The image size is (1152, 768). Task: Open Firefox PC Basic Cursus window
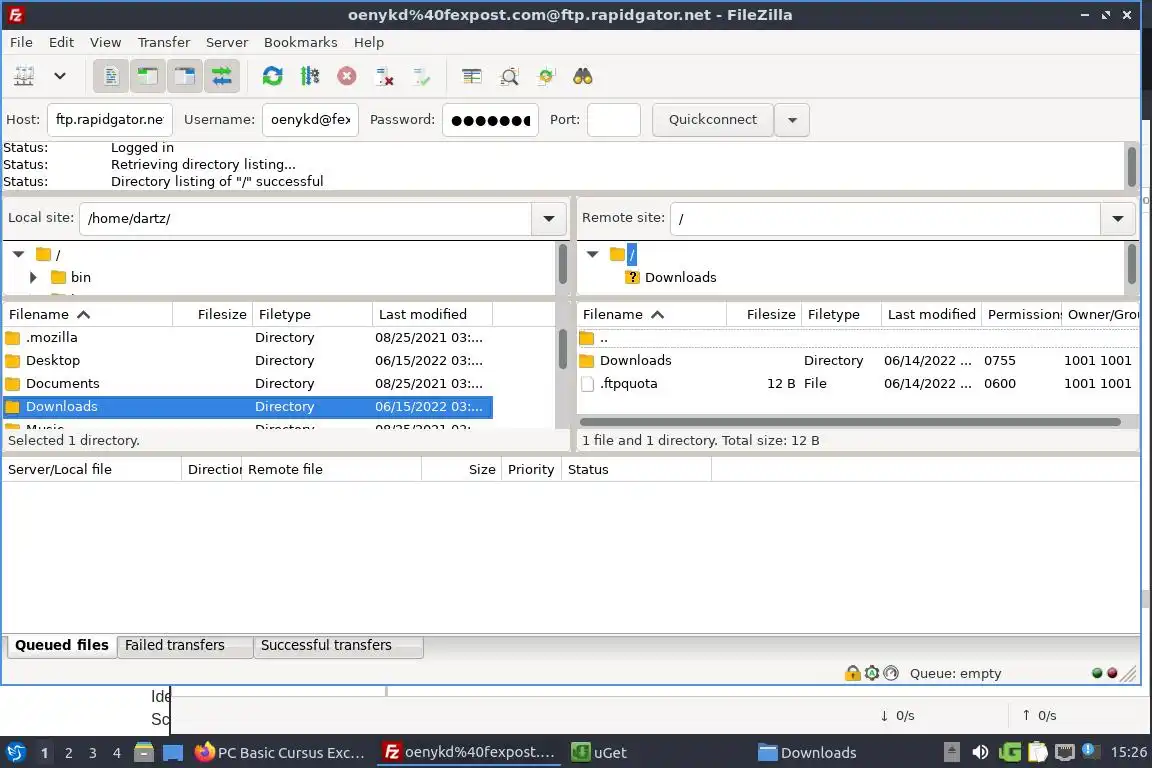point(279,753)
